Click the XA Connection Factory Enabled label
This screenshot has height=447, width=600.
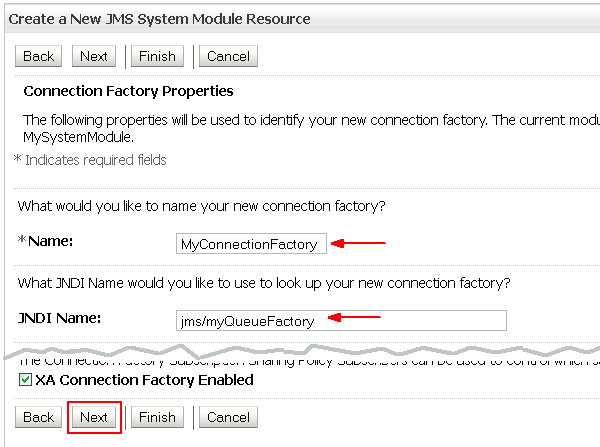coord(144,380)
